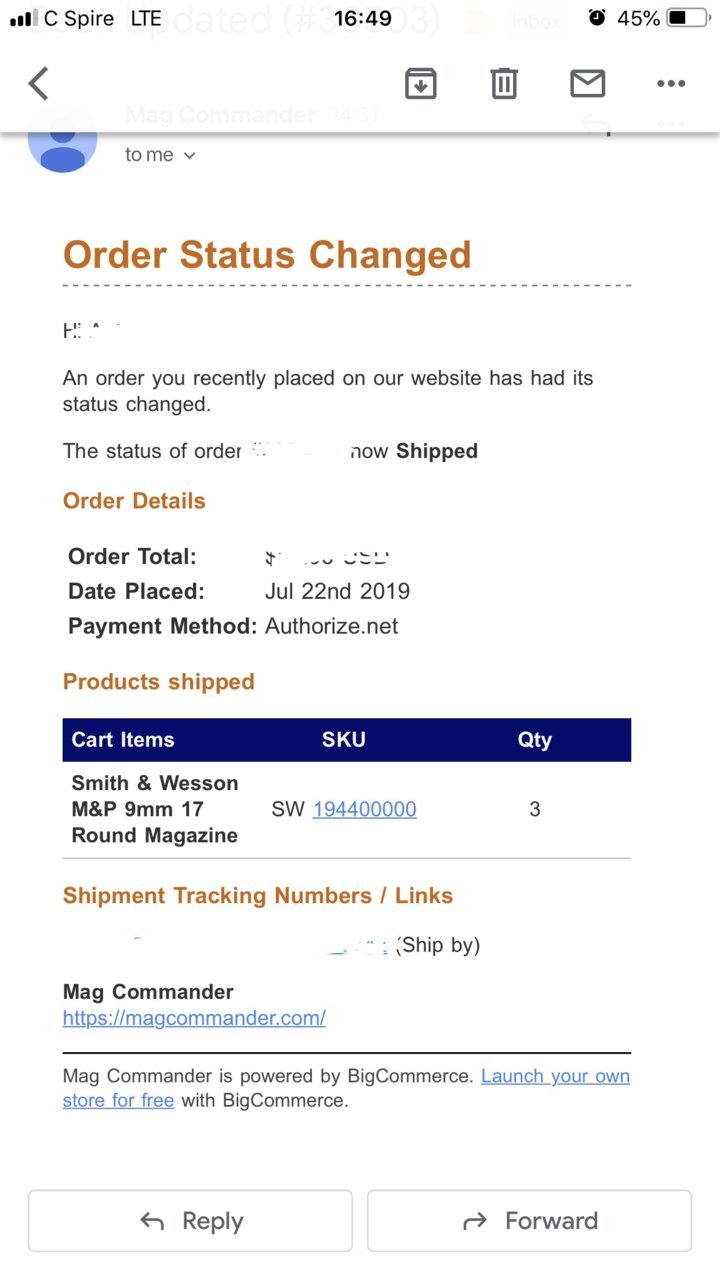The height and width of the screenshot is (1280, 720).
Task: Tap the alarm icon in status bar
Action: (597, 18)
